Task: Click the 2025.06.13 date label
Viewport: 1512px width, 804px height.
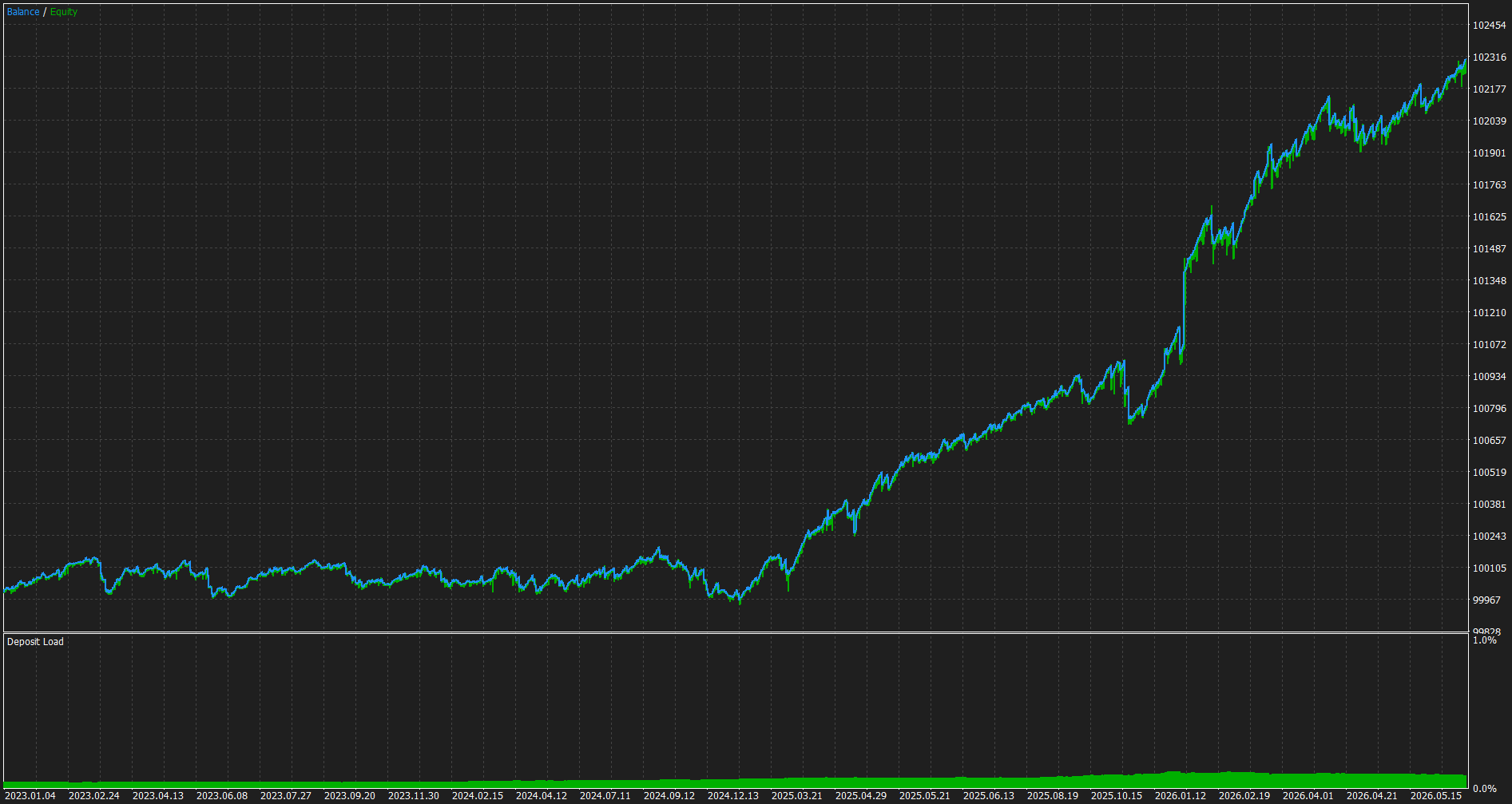Action: [989, 796]
